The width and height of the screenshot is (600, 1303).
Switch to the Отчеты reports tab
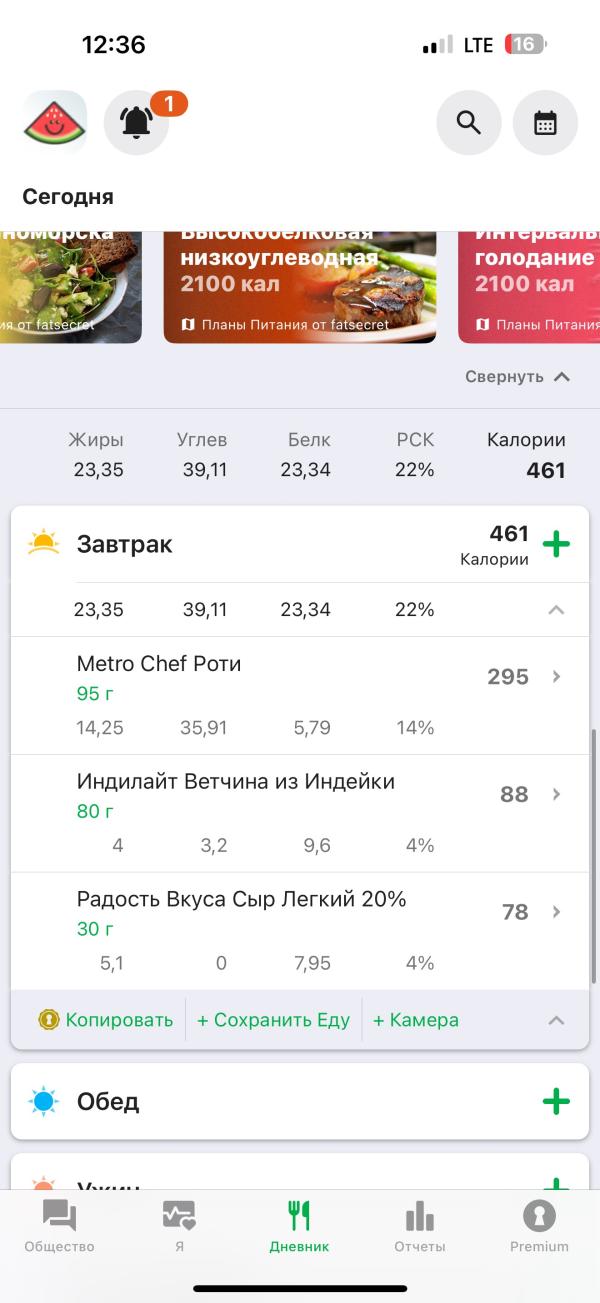click(420, 1227)
